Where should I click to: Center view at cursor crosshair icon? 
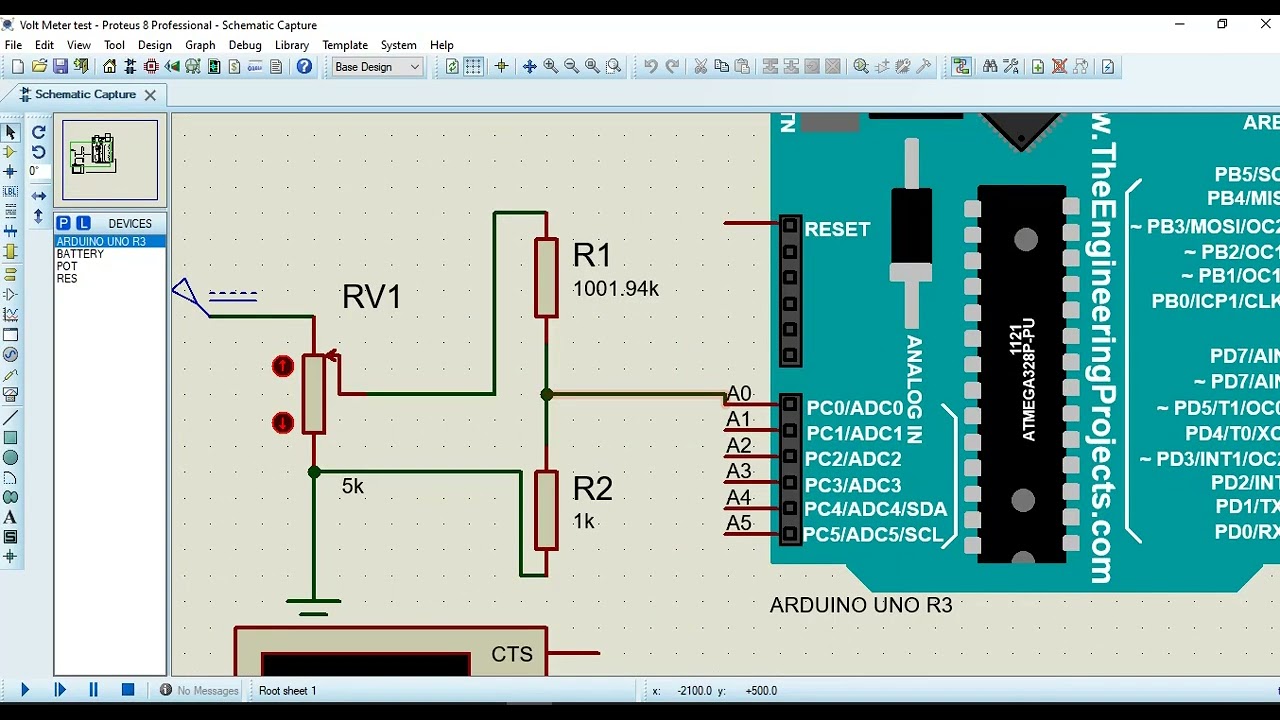coord(501,67)
